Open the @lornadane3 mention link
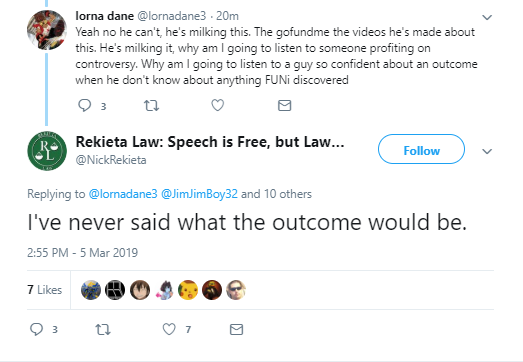The image size is (523, 362). point(123,194)
